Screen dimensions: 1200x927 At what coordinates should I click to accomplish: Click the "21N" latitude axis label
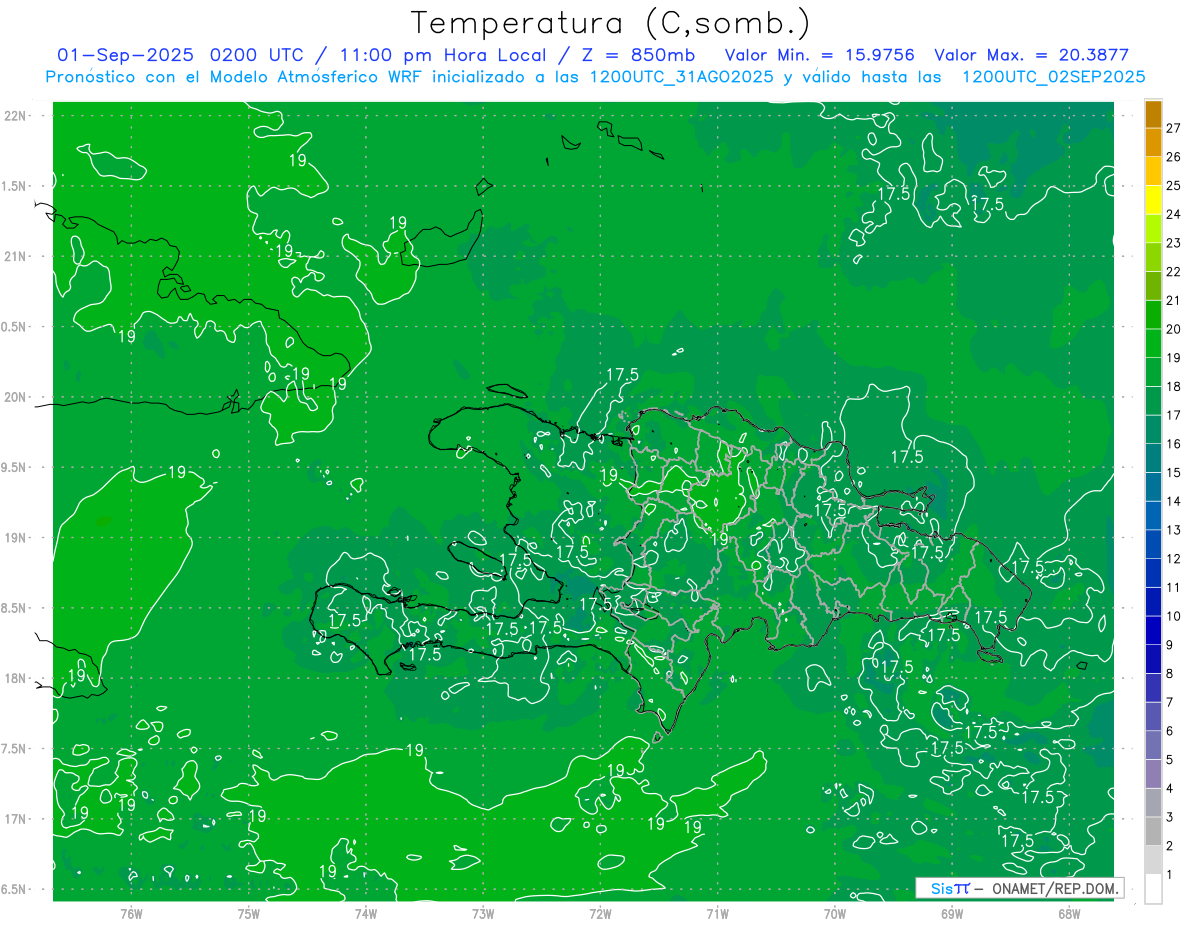point(16,256)
